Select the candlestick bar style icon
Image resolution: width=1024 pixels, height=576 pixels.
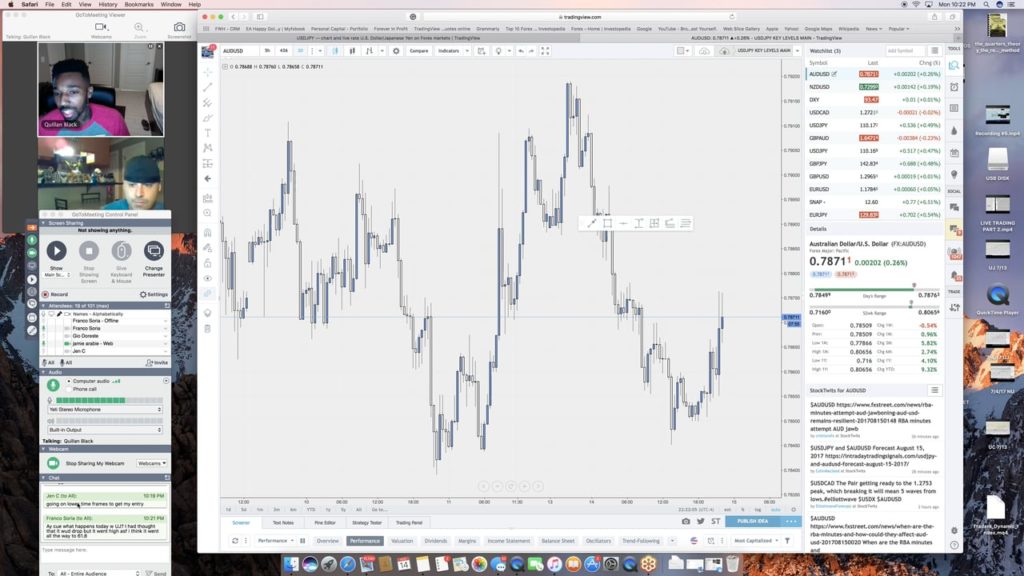352,51
